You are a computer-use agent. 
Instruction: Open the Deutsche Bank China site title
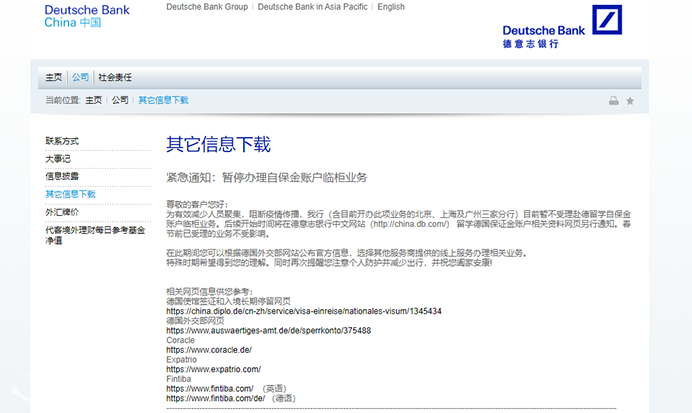coord(87,16)
